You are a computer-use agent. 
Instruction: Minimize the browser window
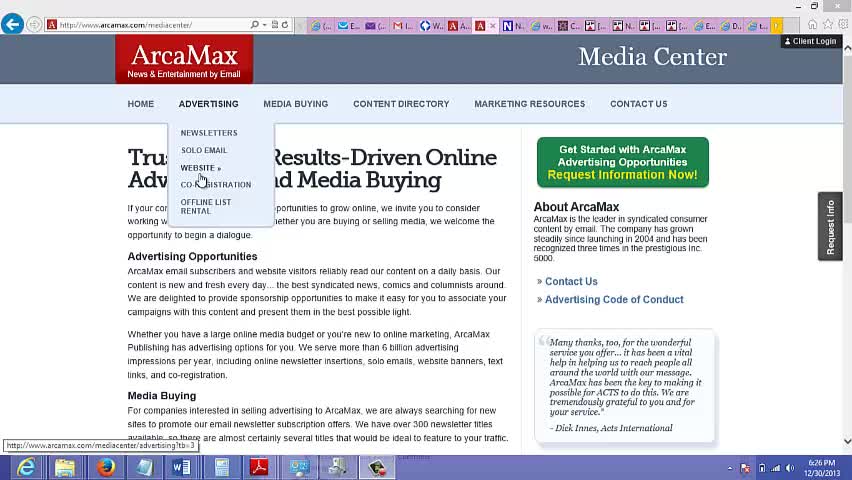pos(798,7)
